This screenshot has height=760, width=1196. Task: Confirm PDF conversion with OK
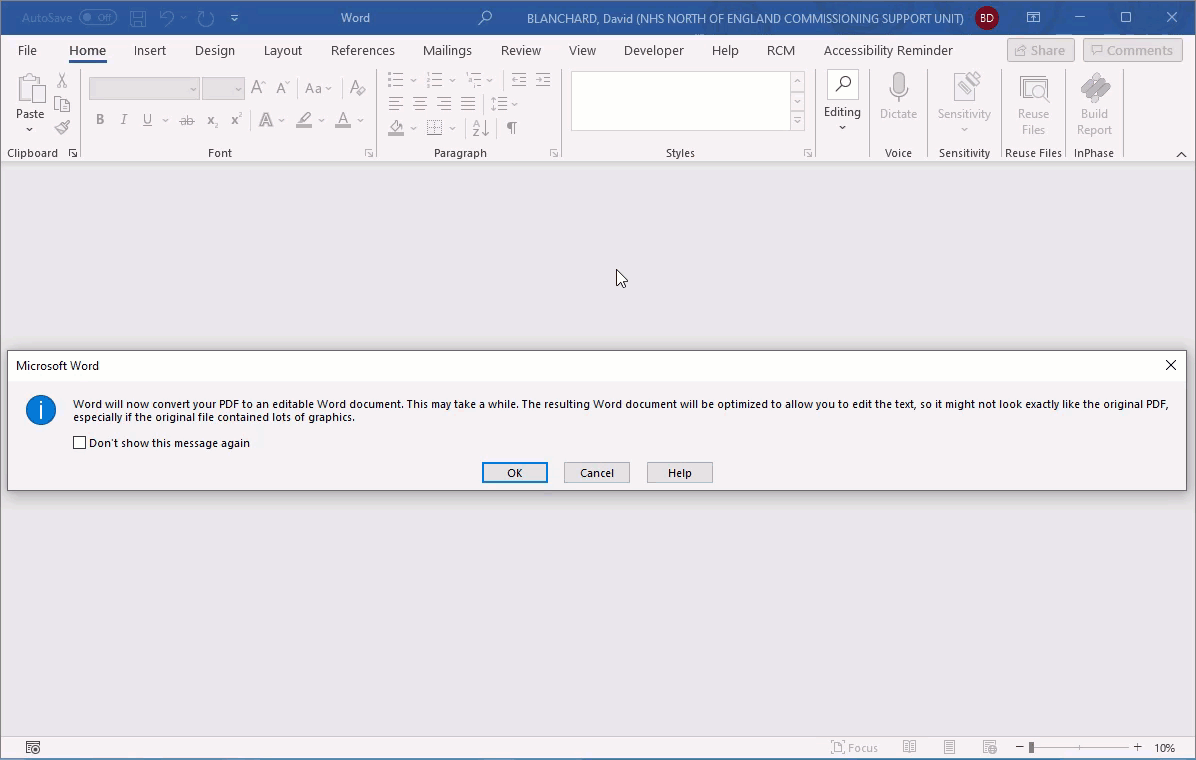coord(515,473)
